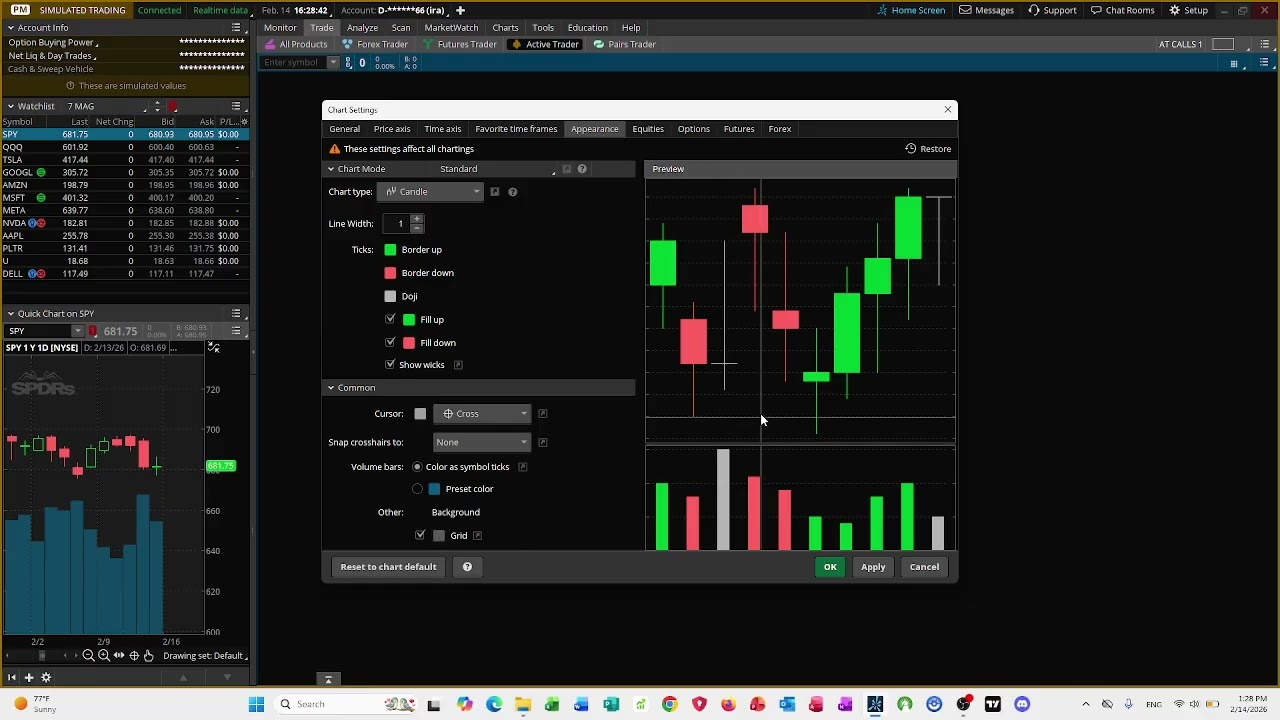This screenshot has width=1280, height=720.
Task: Open Watchlist panel menu icon
Action: [236, 106]
